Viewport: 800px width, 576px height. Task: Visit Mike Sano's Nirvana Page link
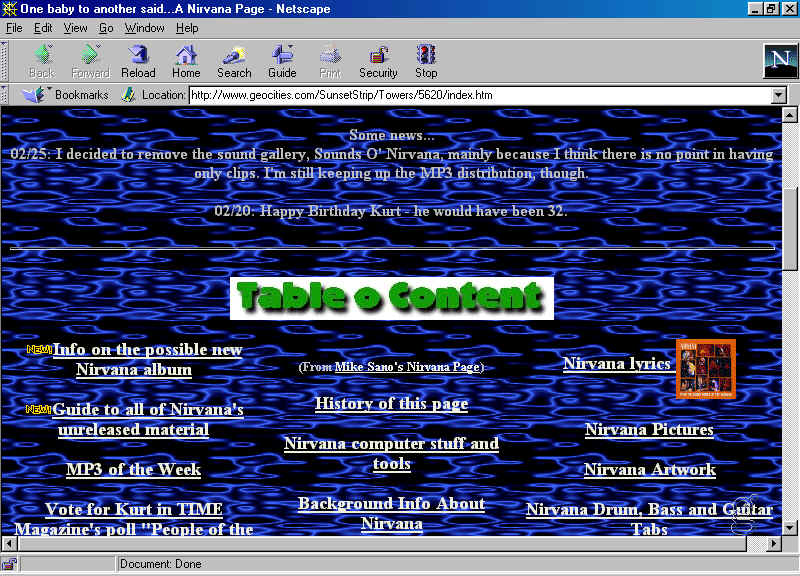[x=407, y=367]
